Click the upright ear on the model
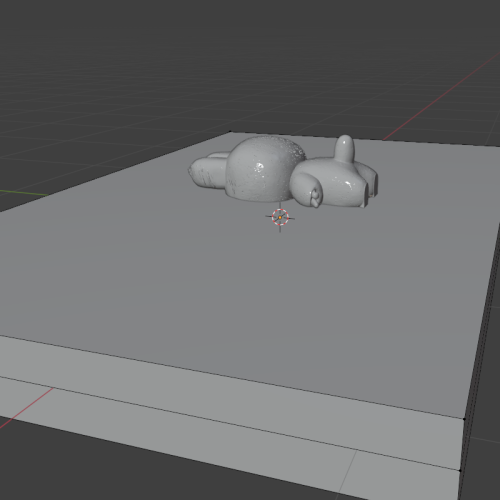The width and height of the screenshot is (500, 500). point(345,148)
